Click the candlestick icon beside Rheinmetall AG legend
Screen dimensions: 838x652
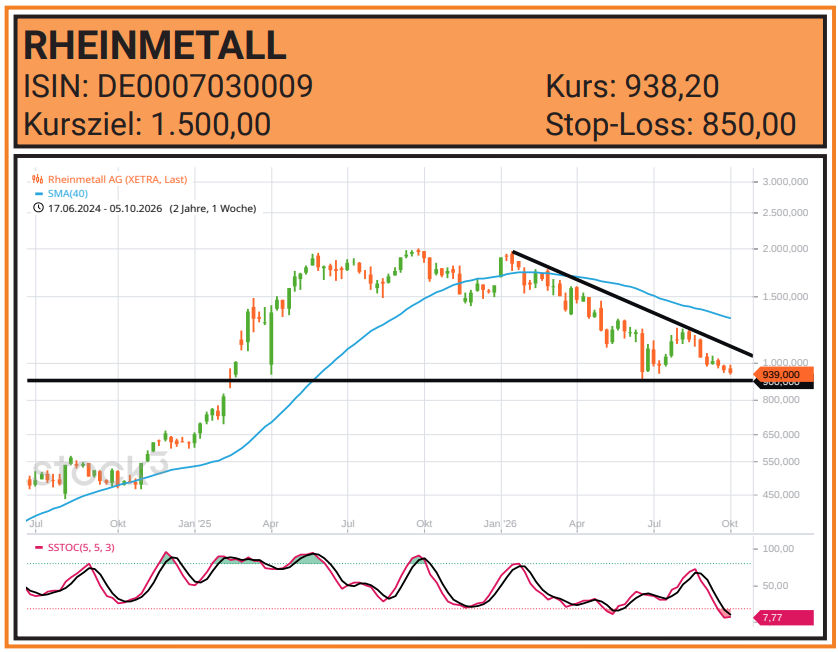pos(37,180)
